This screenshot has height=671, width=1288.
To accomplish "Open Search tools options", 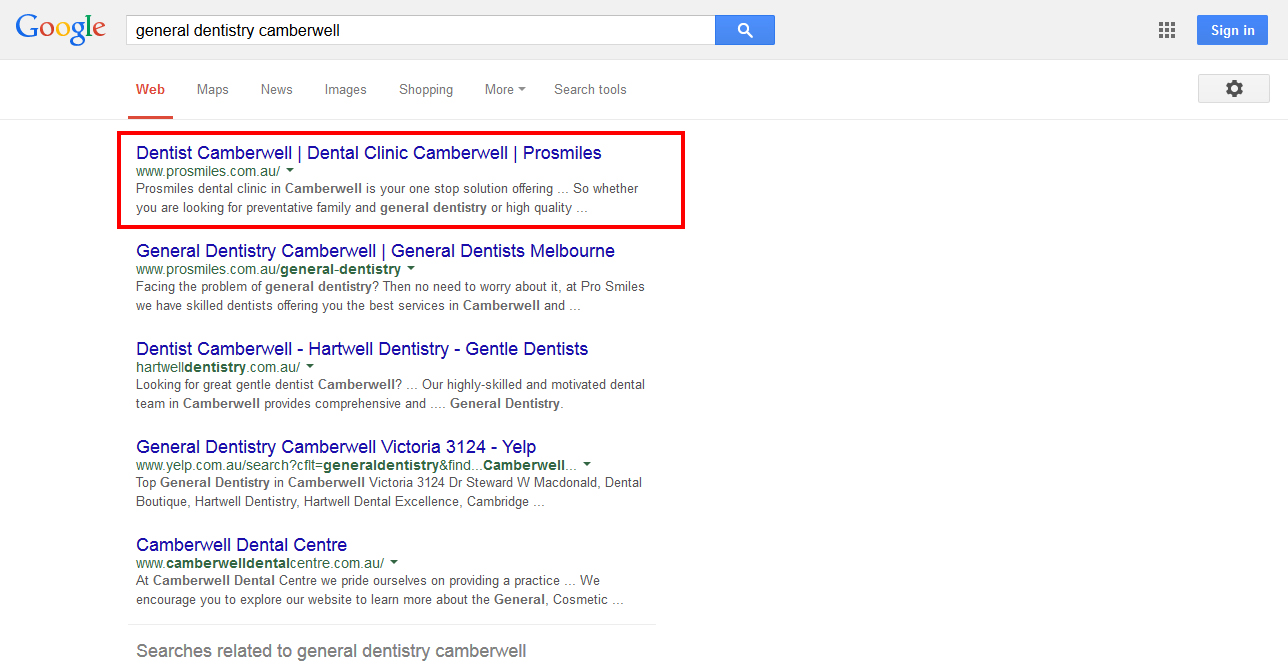I will tap(590, 89).
